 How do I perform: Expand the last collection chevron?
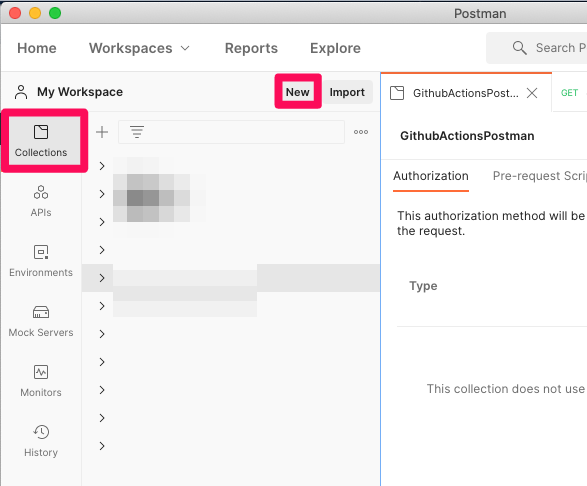(x=102, y=446)
